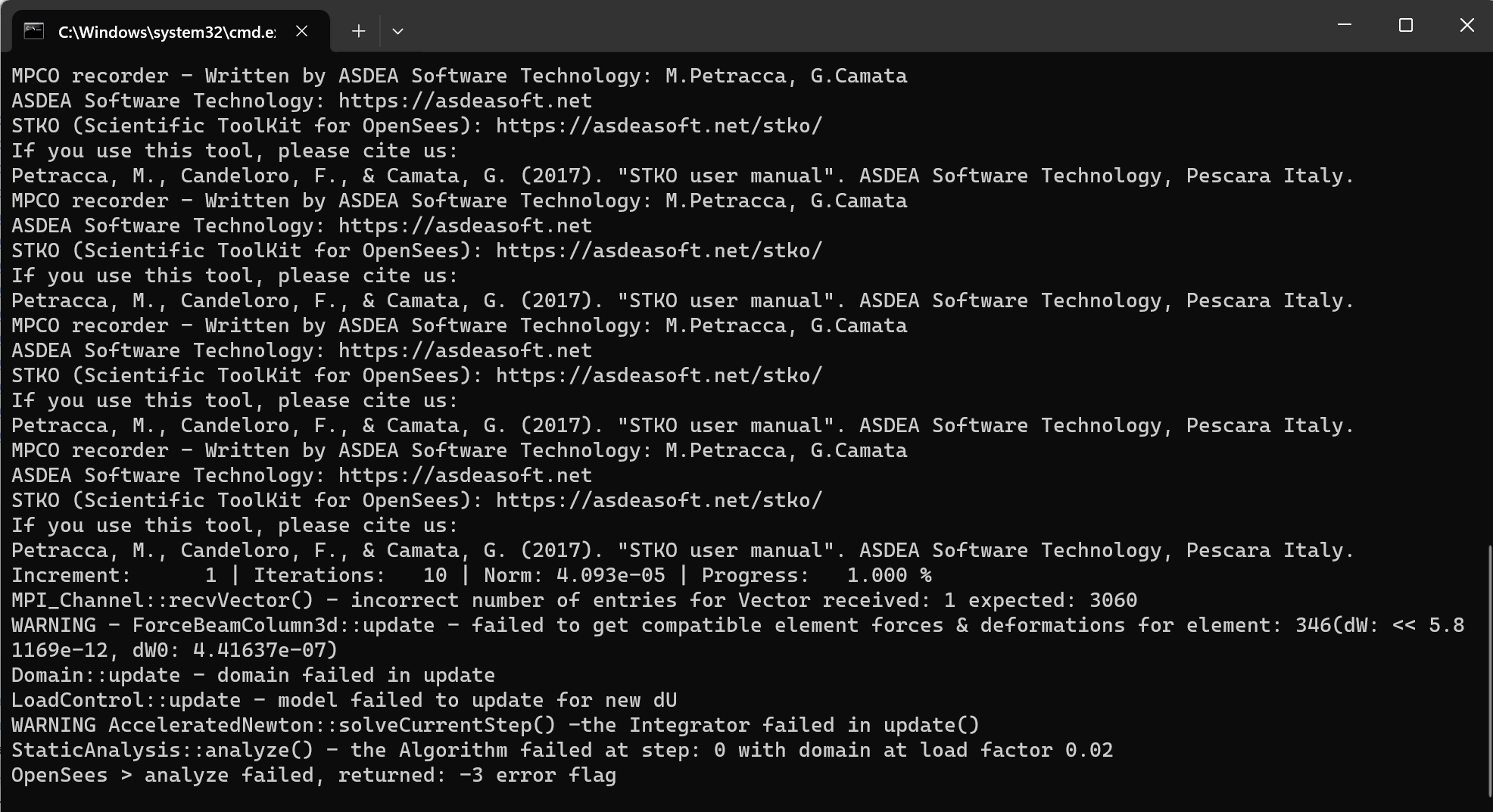Click the cmd.exe icon in the tab
The width and height of the screenshot is (1493, 812).
point(34,31)
